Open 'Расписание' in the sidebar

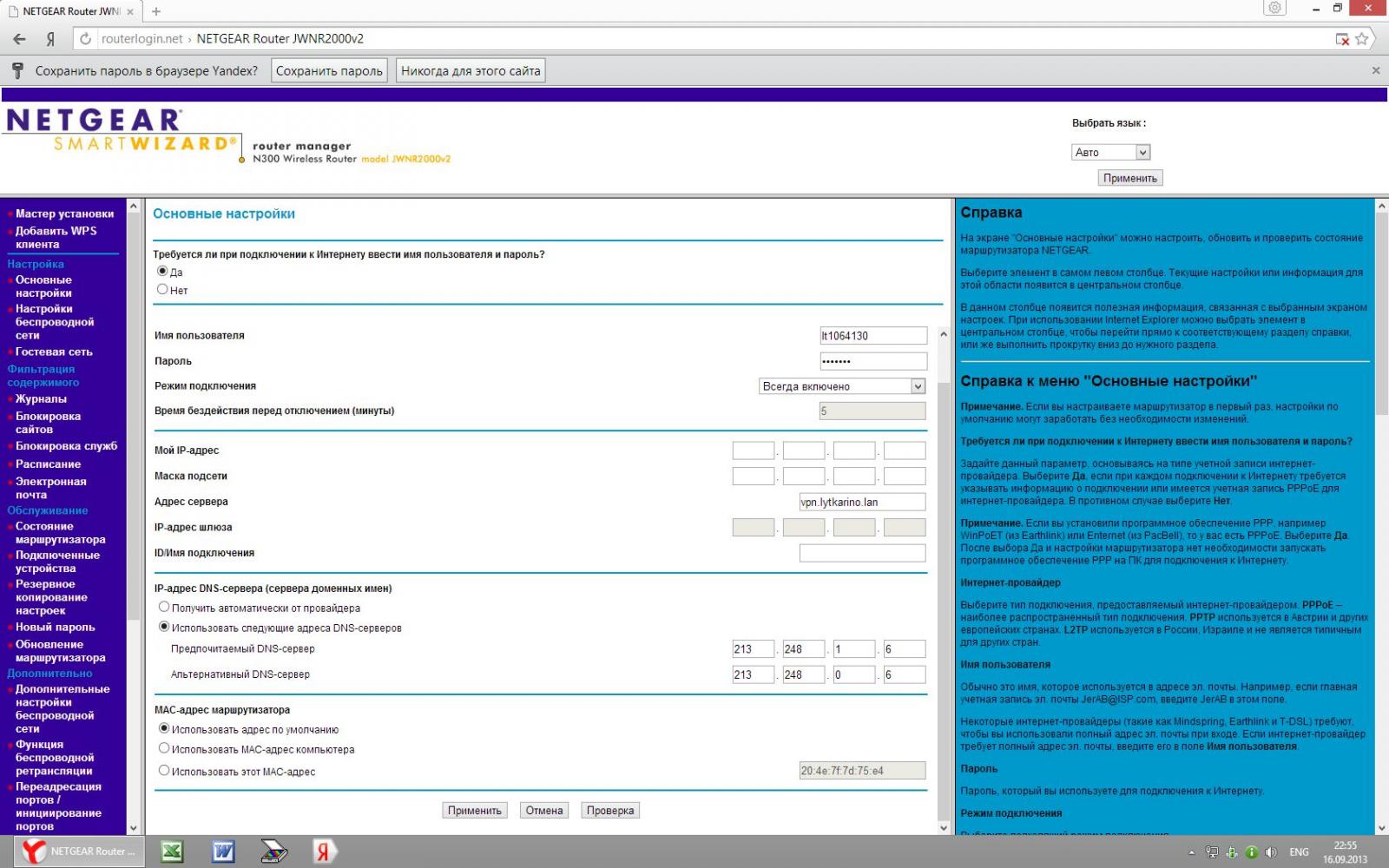tap(48, 464)
